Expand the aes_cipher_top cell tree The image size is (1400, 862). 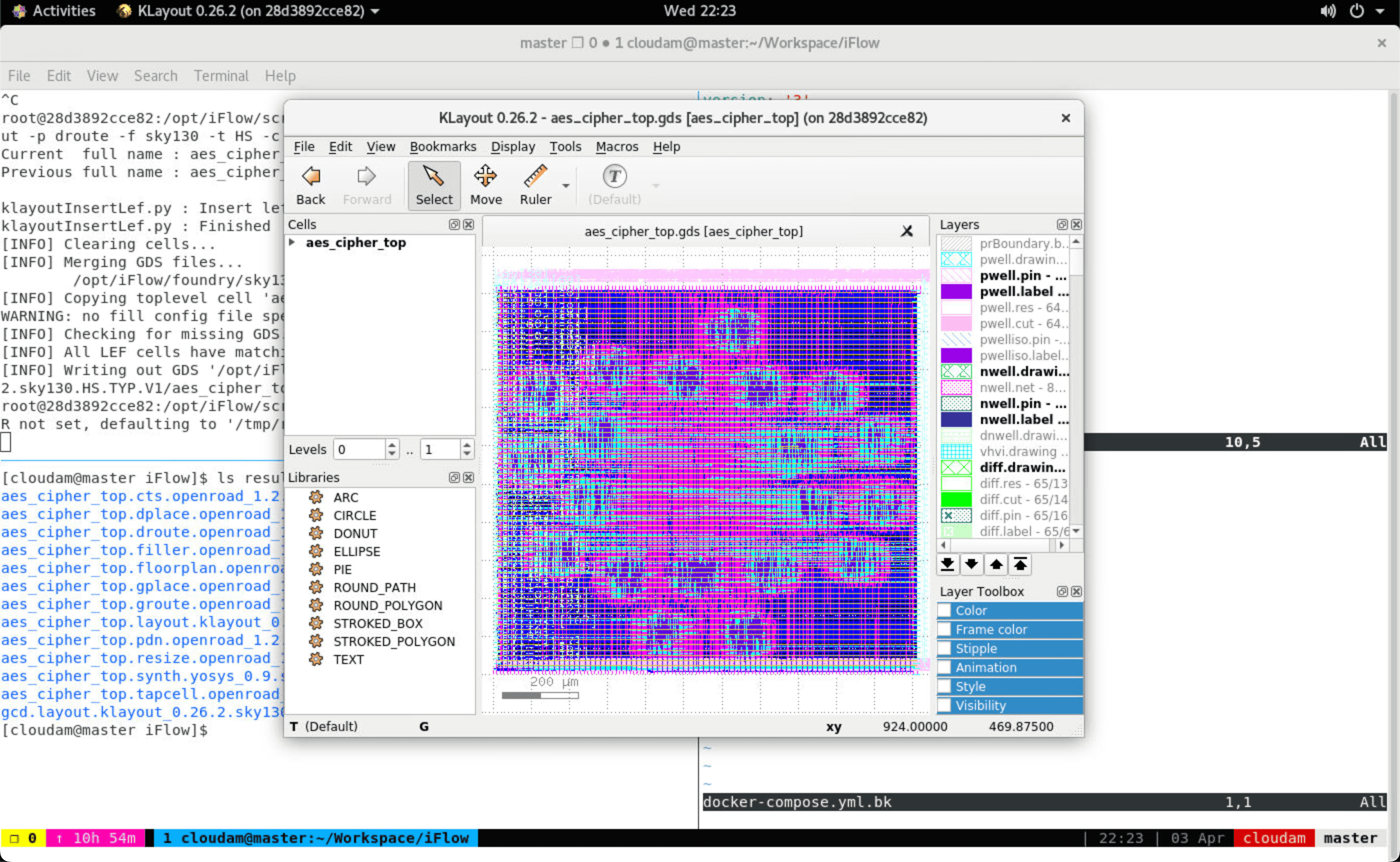coord(292,242)
